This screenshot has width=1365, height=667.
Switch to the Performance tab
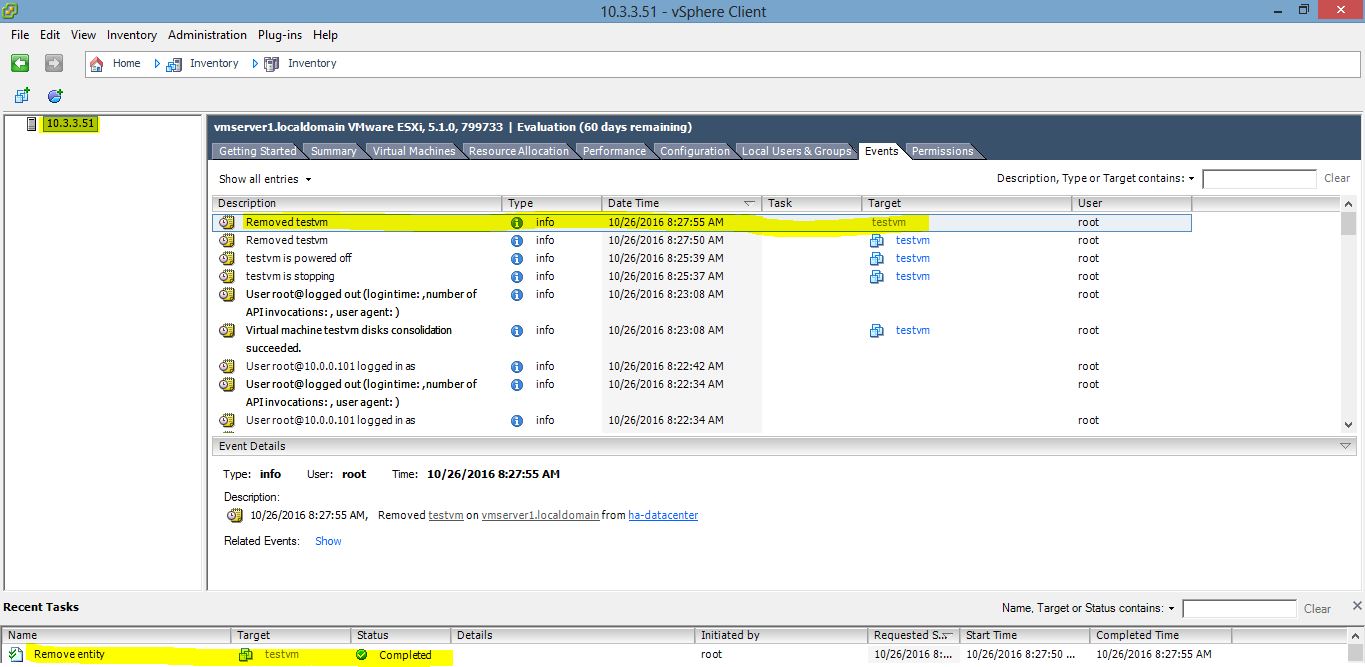coord(614,151)
